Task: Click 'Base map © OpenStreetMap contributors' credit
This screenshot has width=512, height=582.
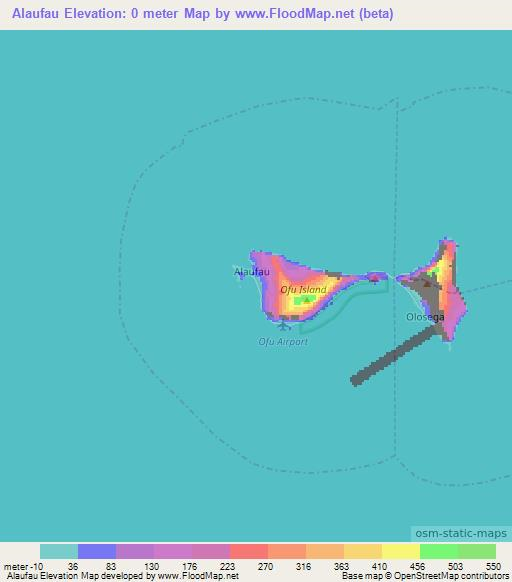Action: 425,576
